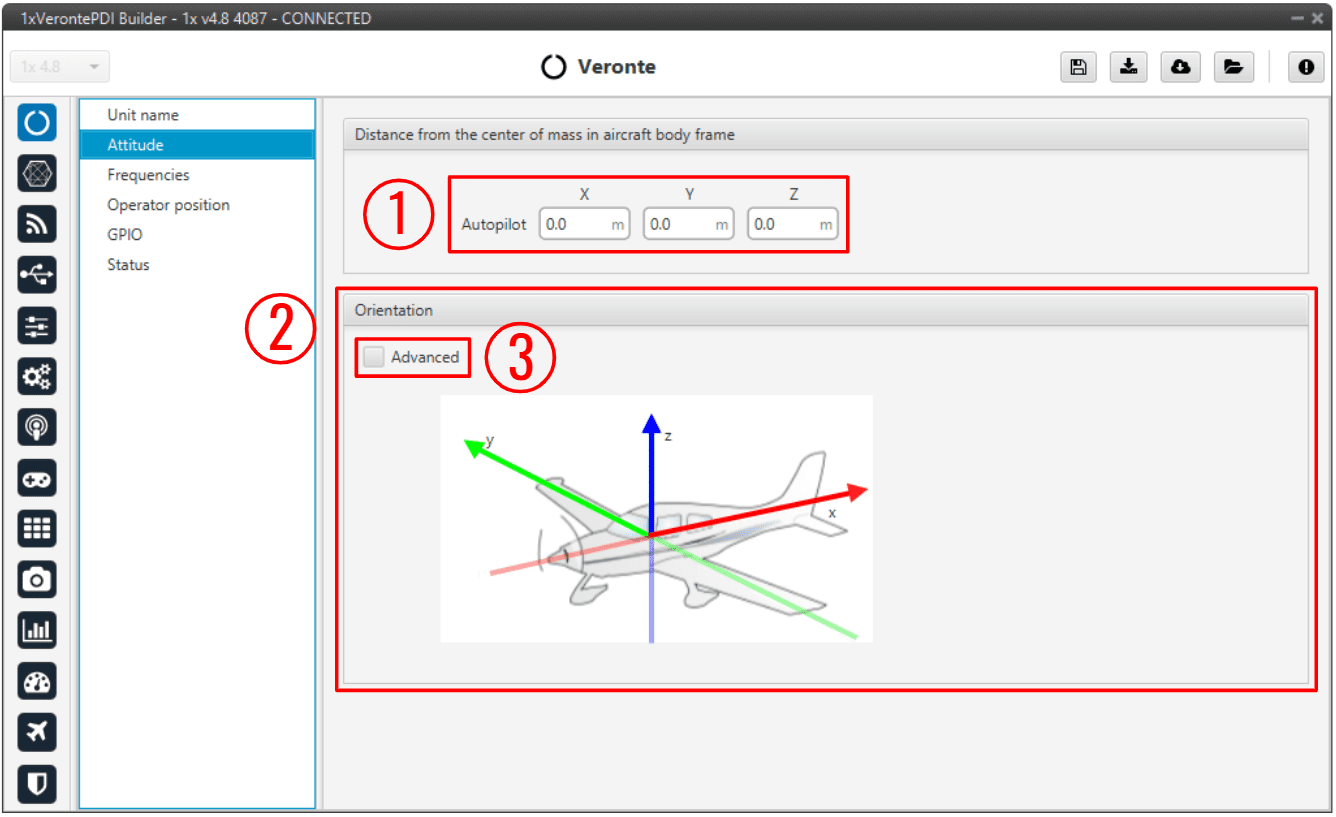Open the GPIO menu entry

pos(125,235)
